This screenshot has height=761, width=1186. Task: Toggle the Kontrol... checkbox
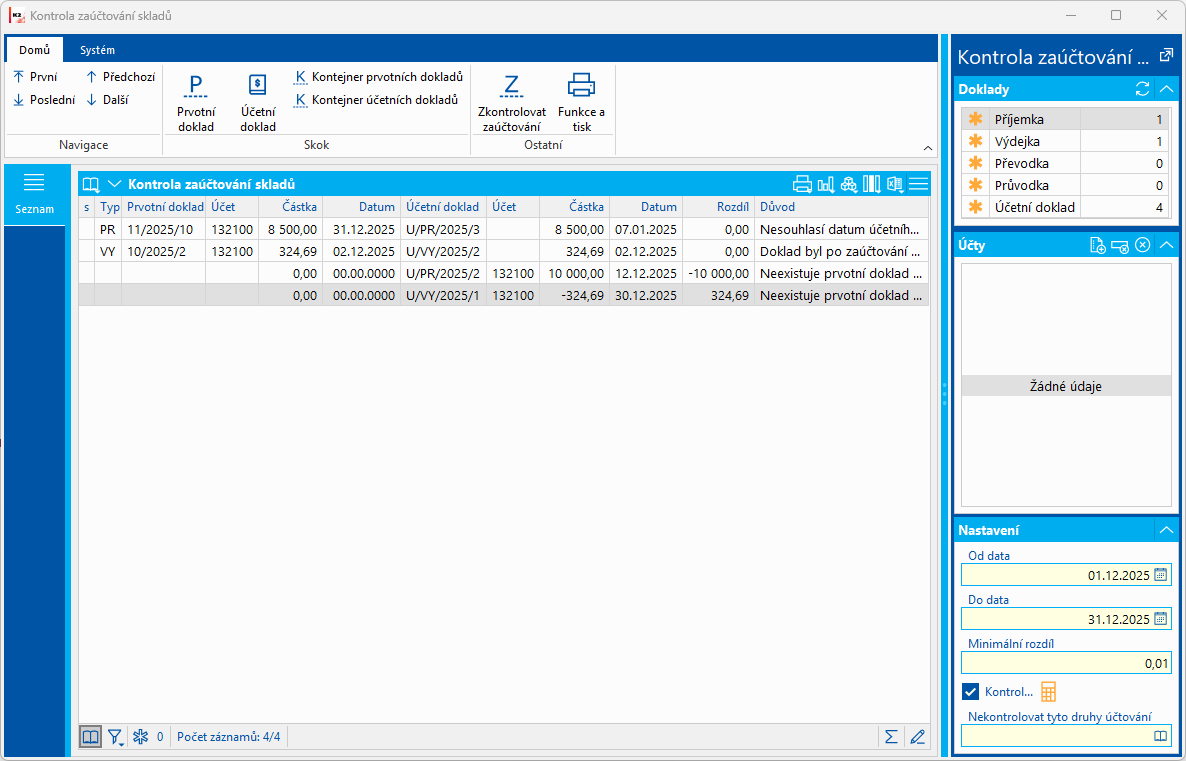970,691
